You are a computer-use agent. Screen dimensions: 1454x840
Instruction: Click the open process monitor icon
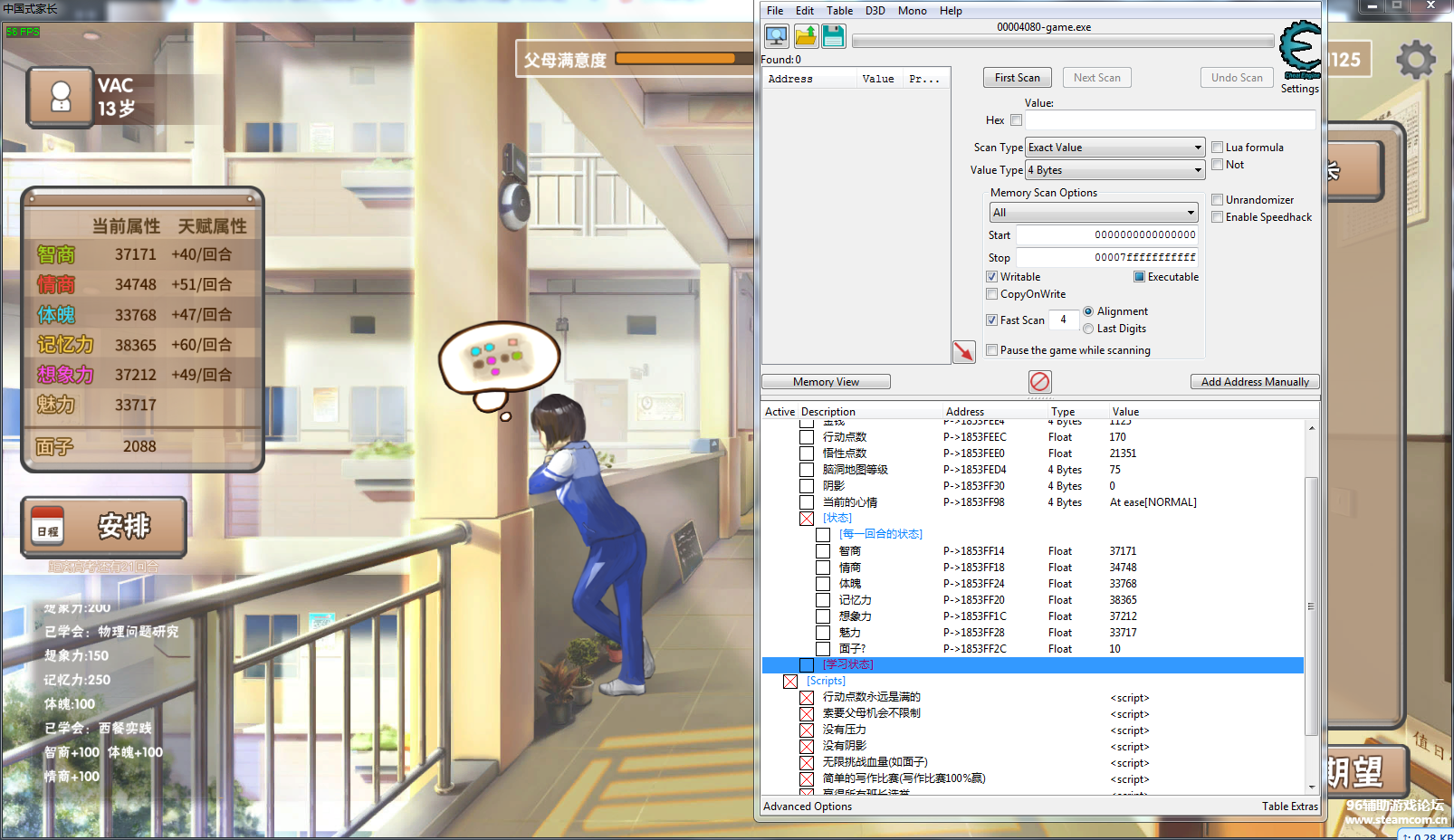[777, 36]
